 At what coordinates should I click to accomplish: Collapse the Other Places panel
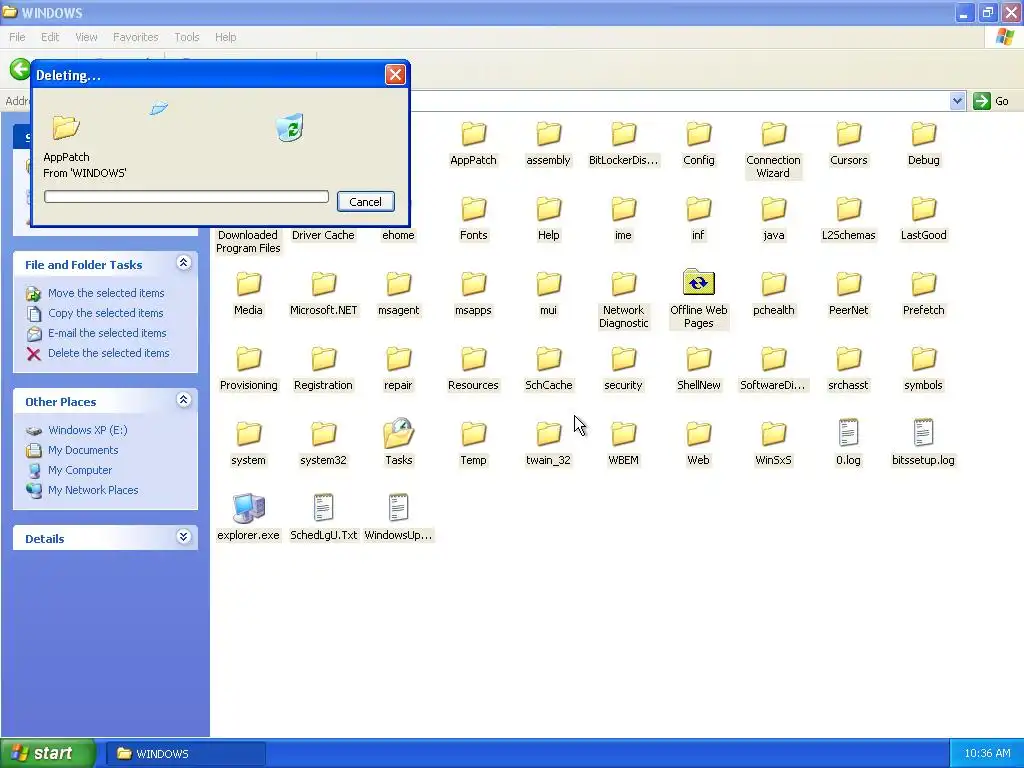[x=184, y=400]
